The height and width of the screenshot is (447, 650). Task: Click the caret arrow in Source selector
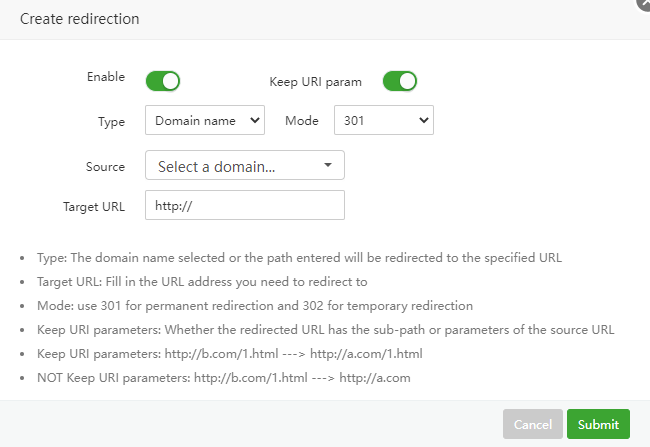point(327,166)
